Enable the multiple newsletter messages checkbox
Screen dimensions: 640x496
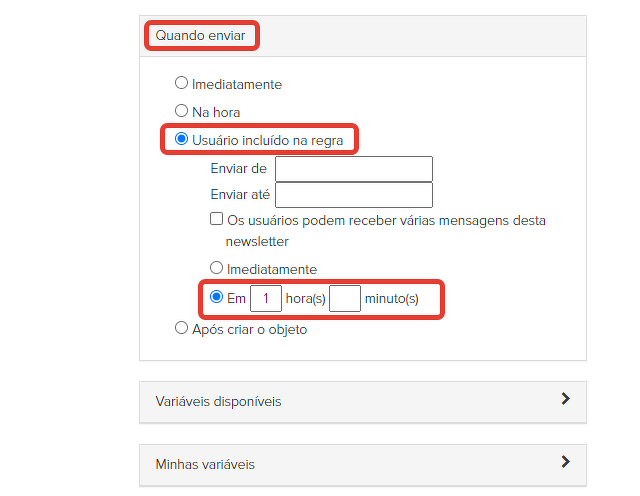[x=216, y=219]
